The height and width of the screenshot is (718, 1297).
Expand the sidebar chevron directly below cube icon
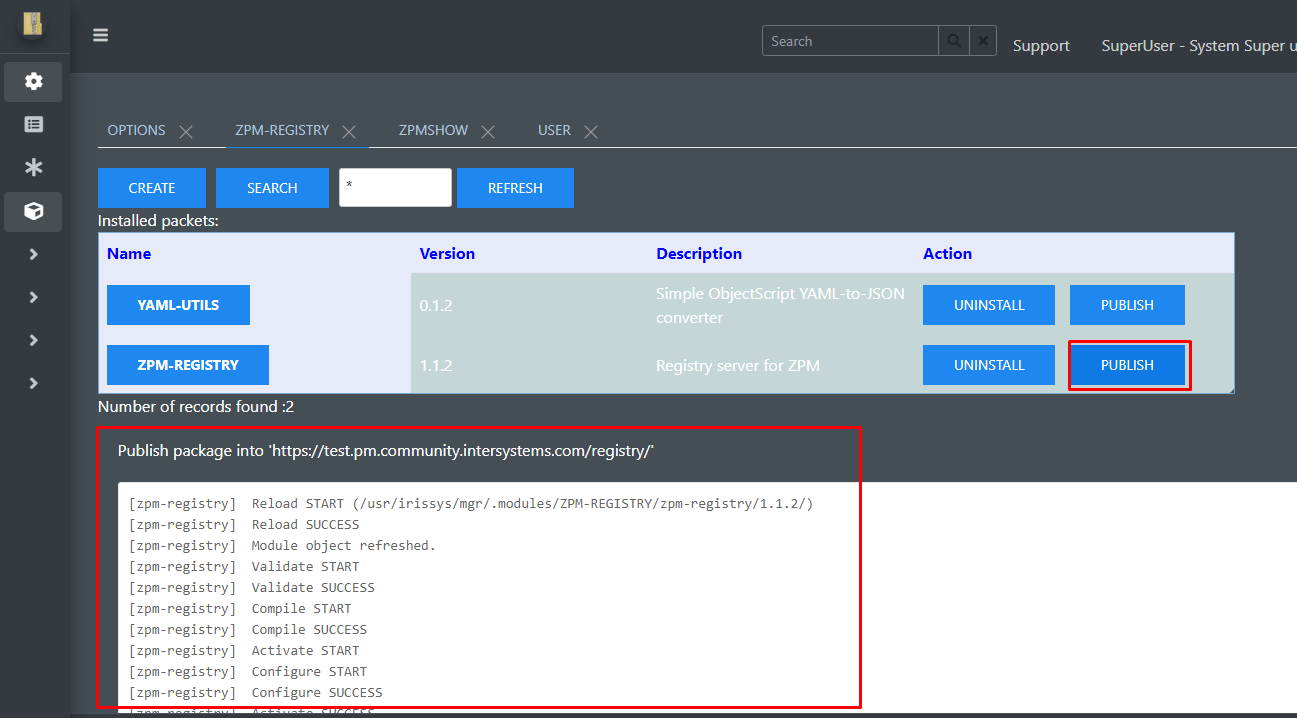point(33,254)
